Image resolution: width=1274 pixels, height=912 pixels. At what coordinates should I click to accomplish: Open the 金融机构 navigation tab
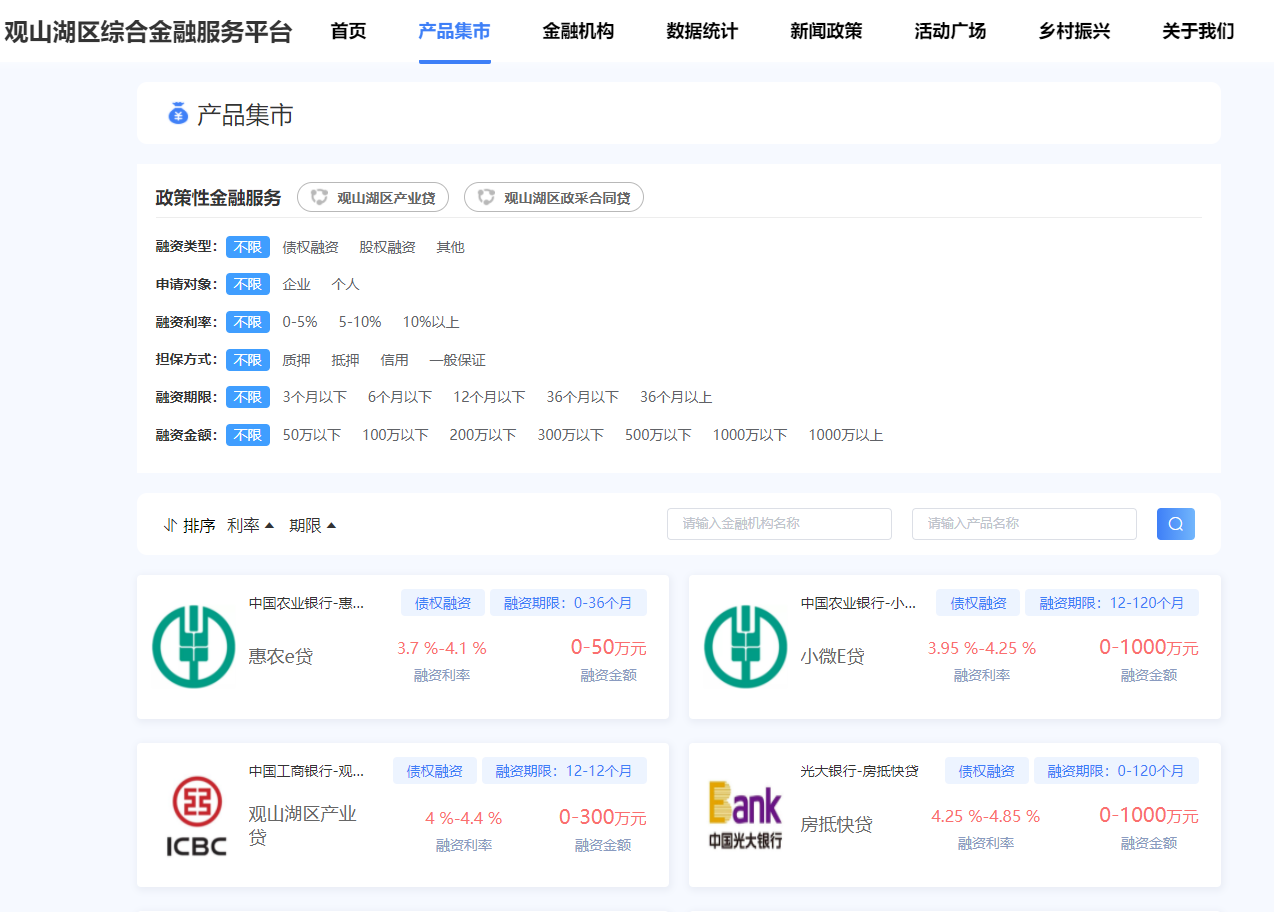tap(578, 31)
